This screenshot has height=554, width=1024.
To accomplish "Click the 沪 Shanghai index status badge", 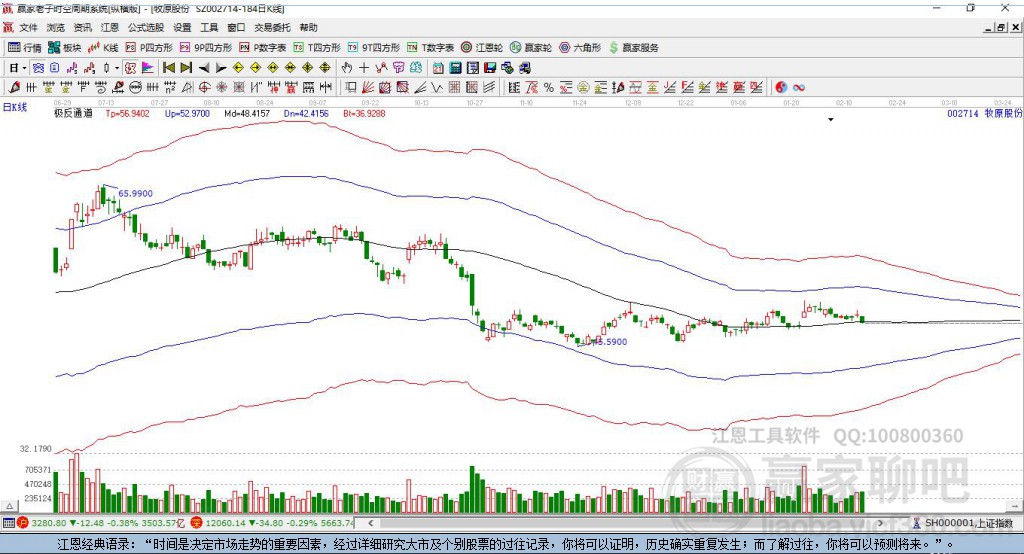I will click(23, 523).
